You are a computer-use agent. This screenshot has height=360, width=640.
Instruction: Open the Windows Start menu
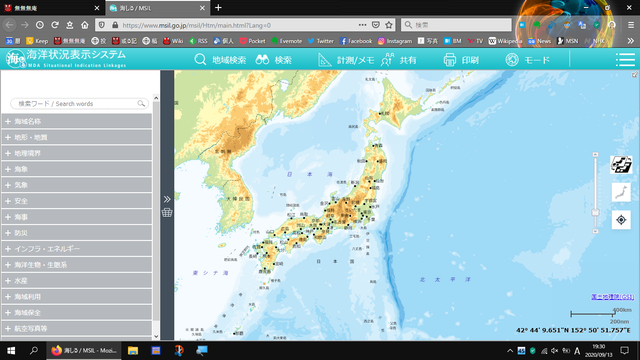[11, 350]
